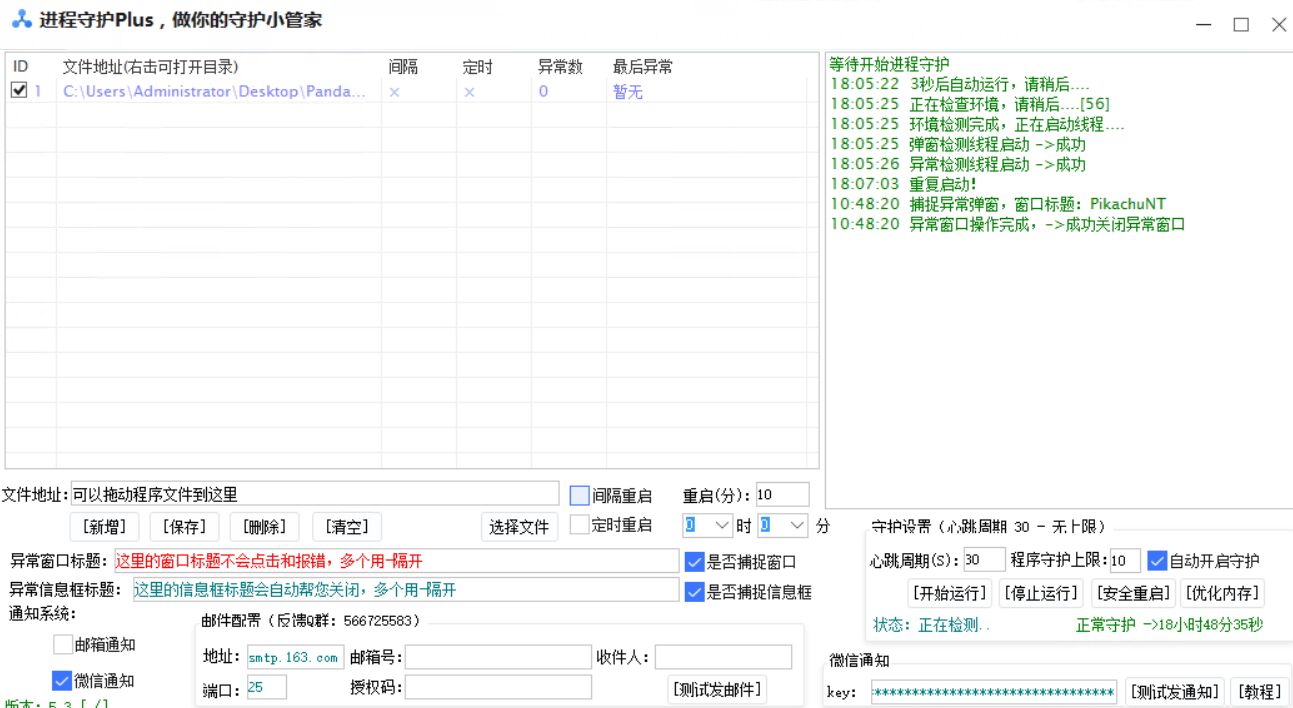
Task: Toggle the checkbox for process row 1
Action: (x=18, y=91)
